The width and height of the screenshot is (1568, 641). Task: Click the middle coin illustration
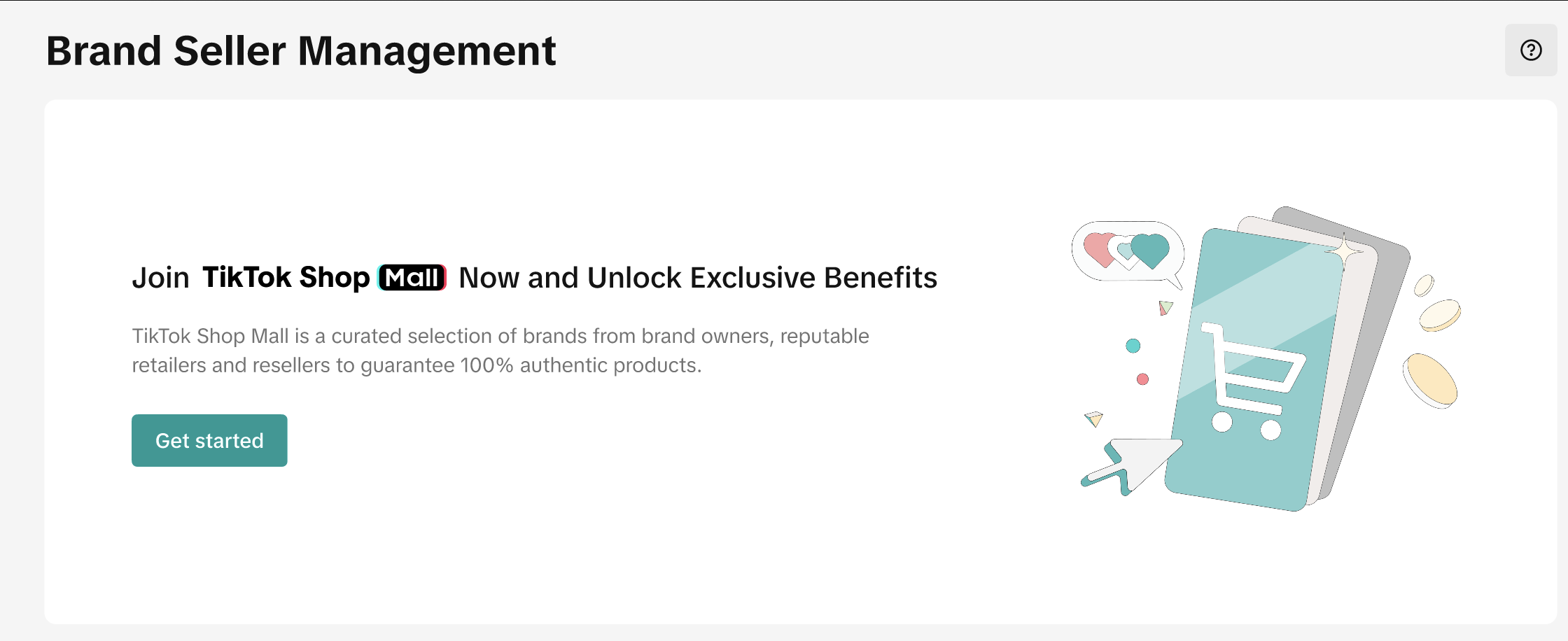click(1440, 315)
